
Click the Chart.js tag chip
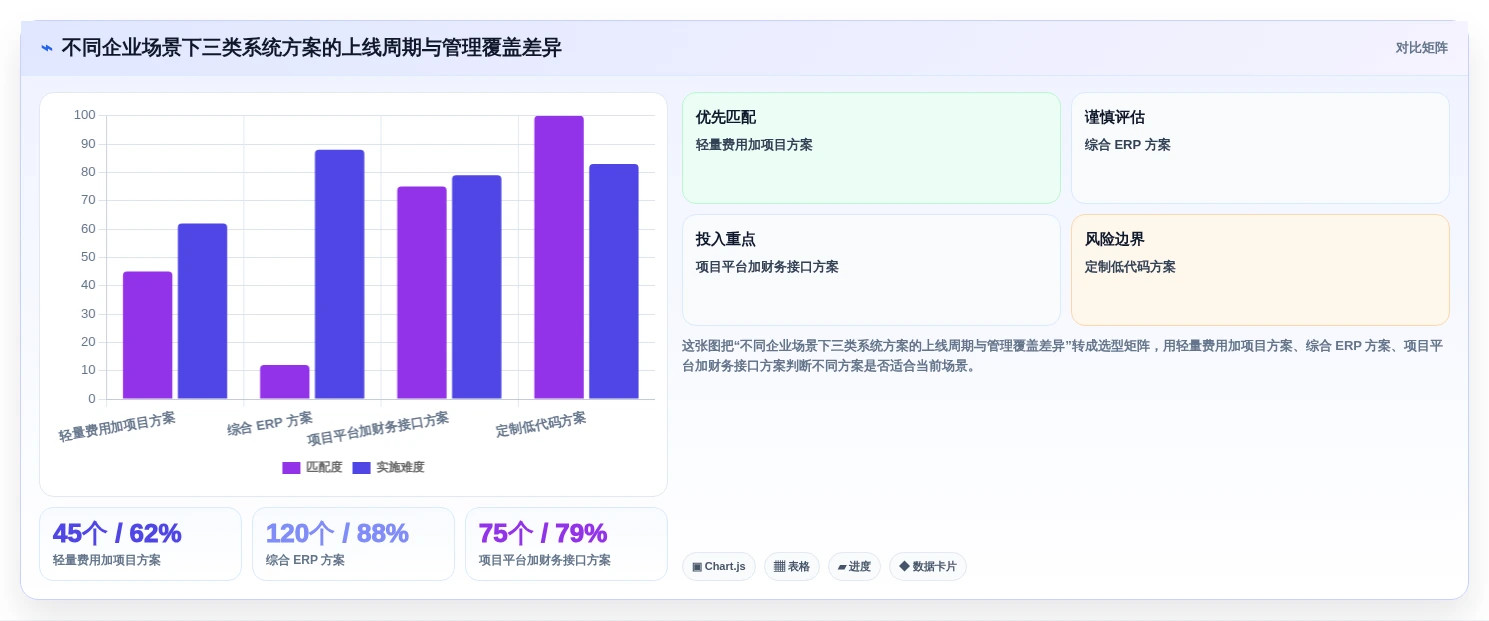(719, 567)
